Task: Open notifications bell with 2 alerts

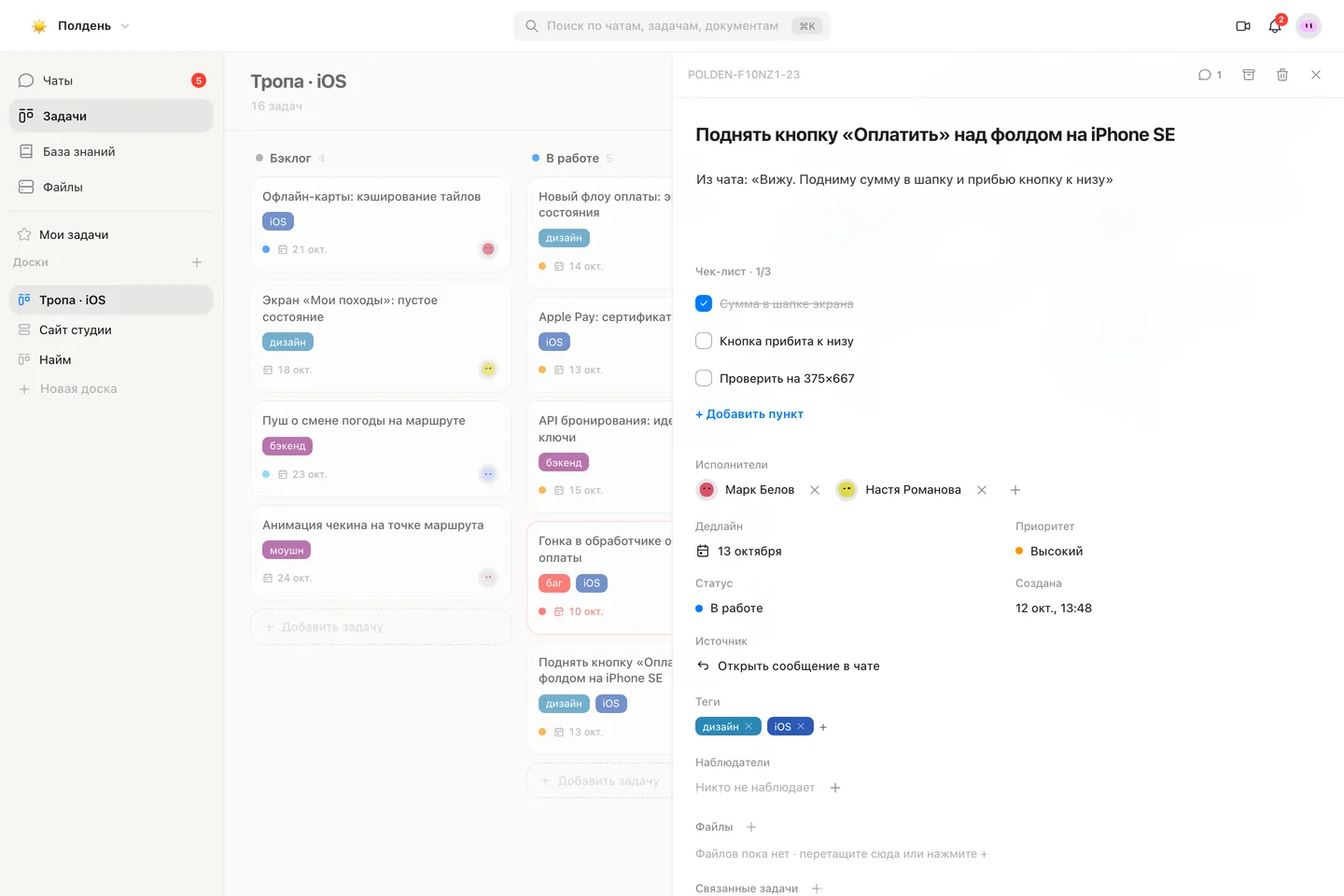Action: pyautogui.click(x=1275, y=26)
